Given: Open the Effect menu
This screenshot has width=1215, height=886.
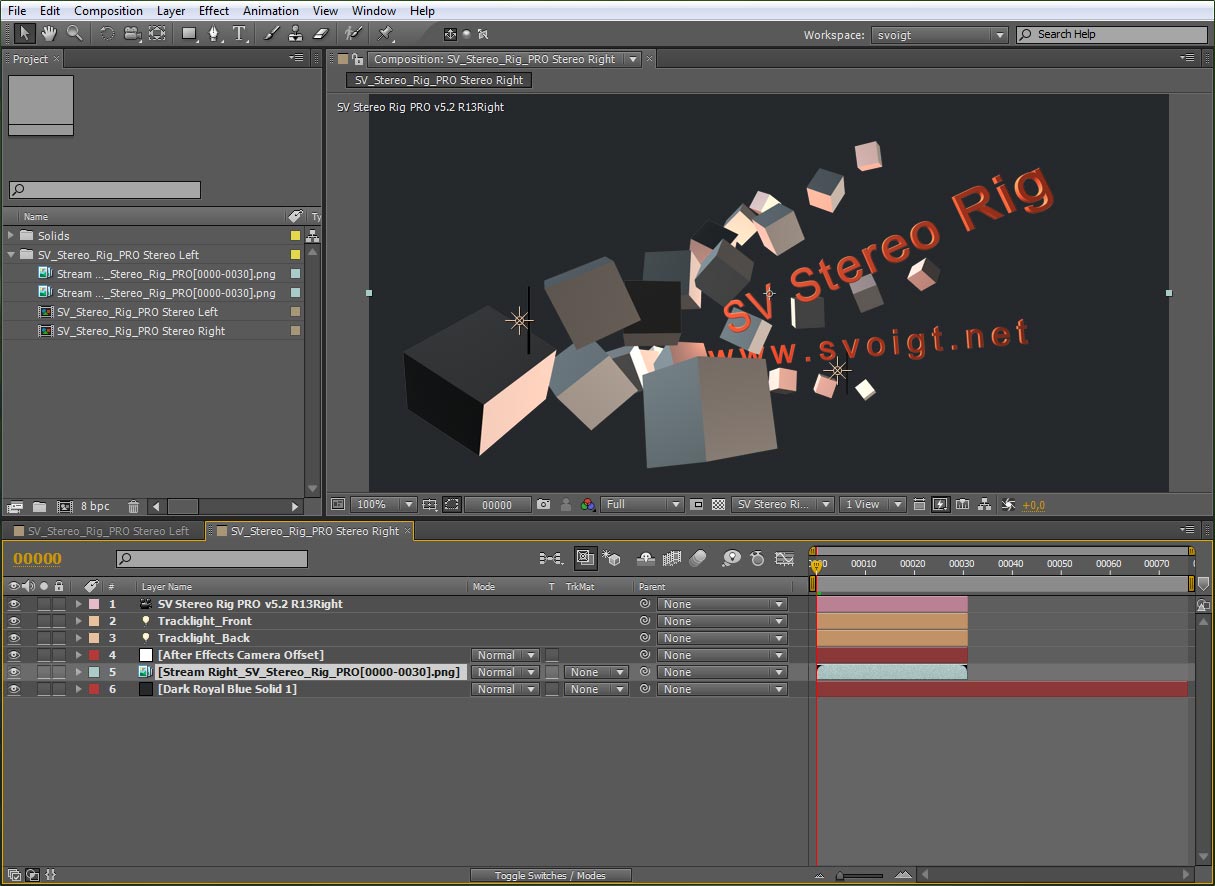Looking at the screenshot, I should click(214, 11).
